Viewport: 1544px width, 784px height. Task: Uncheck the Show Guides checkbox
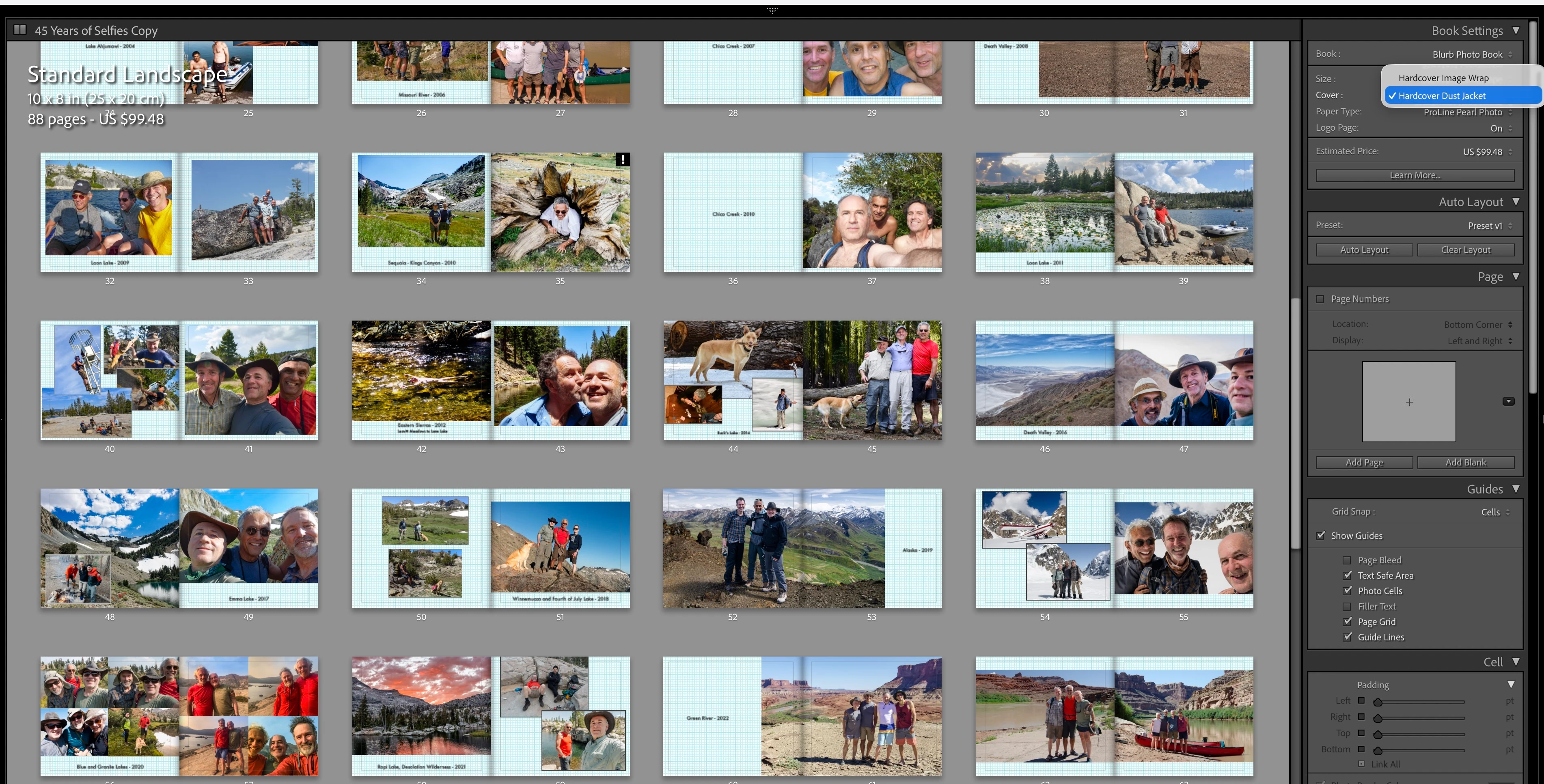tap(1320, 536)
